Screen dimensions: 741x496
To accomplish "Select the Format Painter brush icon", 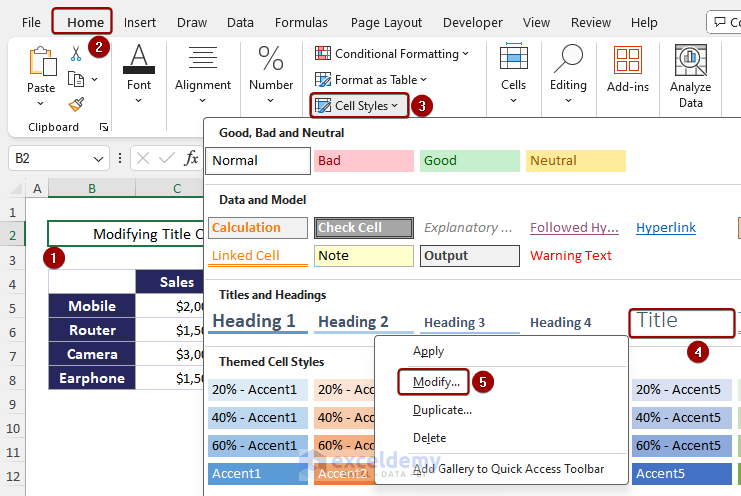I will pos(76,104).
